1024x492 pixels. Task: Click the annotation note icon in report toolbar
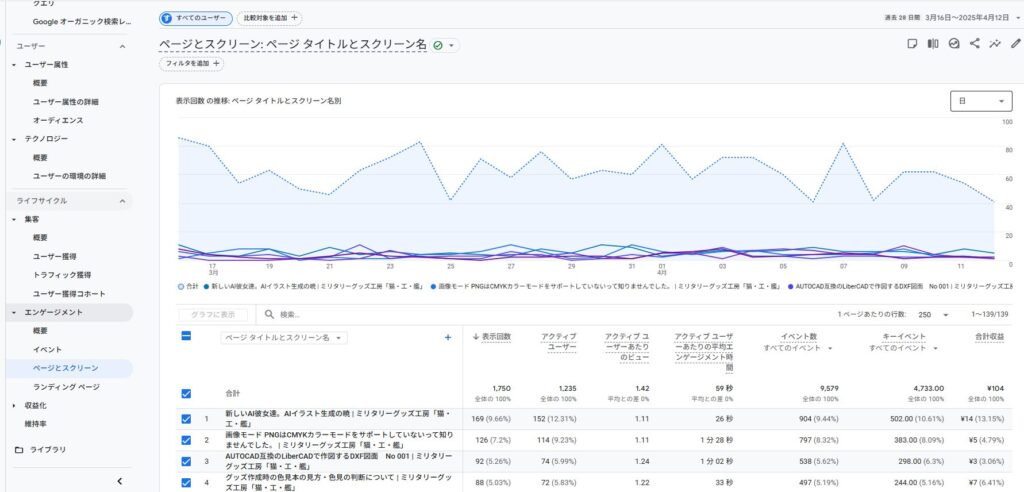coord(911,44)
